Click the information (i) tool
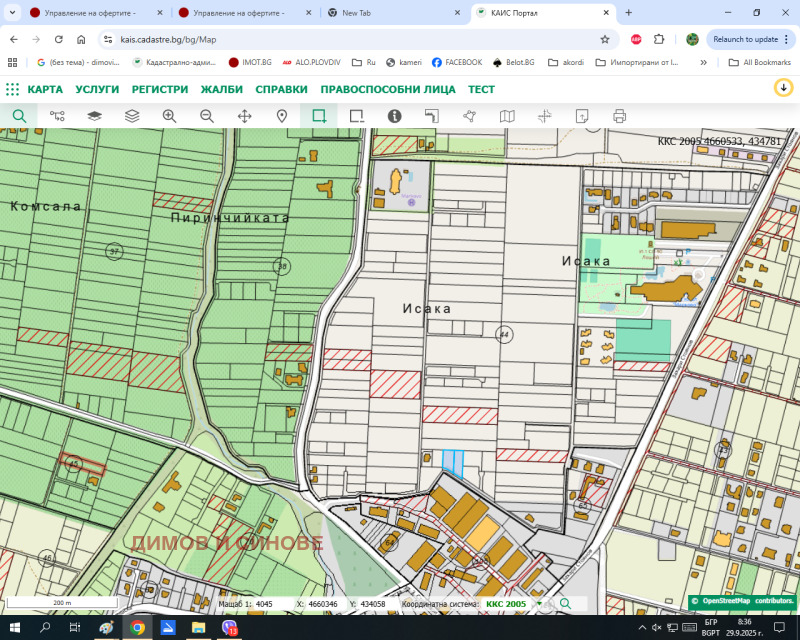 [x=394, y=116]
